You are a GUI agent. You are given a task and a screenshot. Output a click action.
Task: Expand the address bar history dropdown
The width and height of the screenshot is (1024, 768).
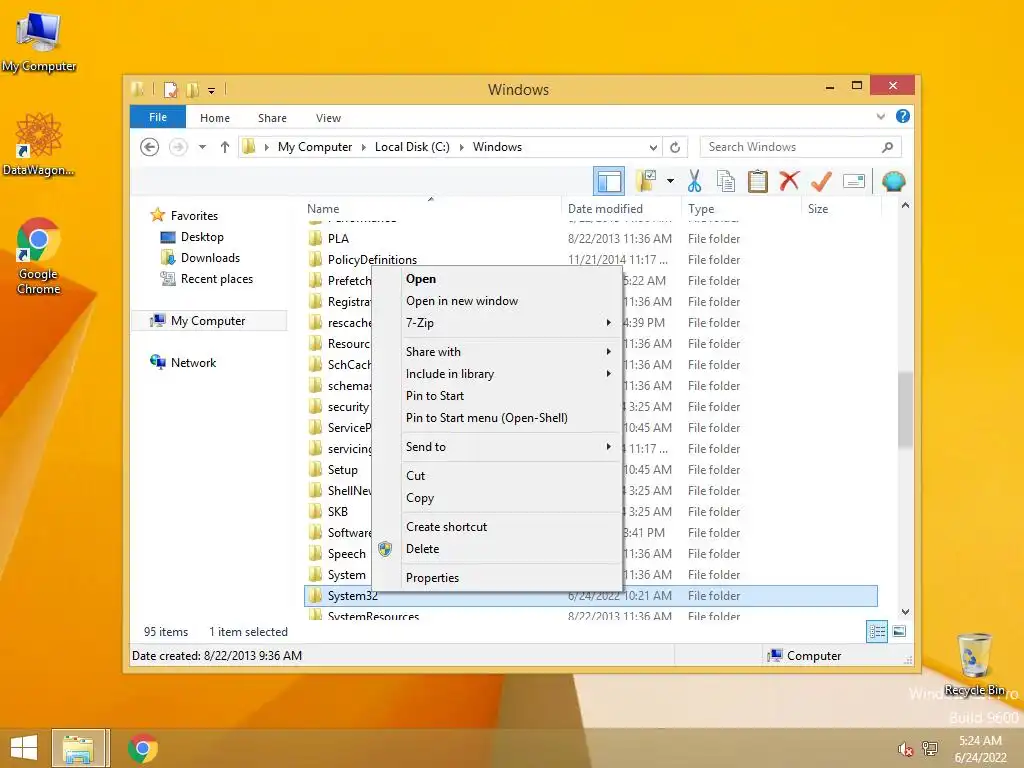coord(653,148)
